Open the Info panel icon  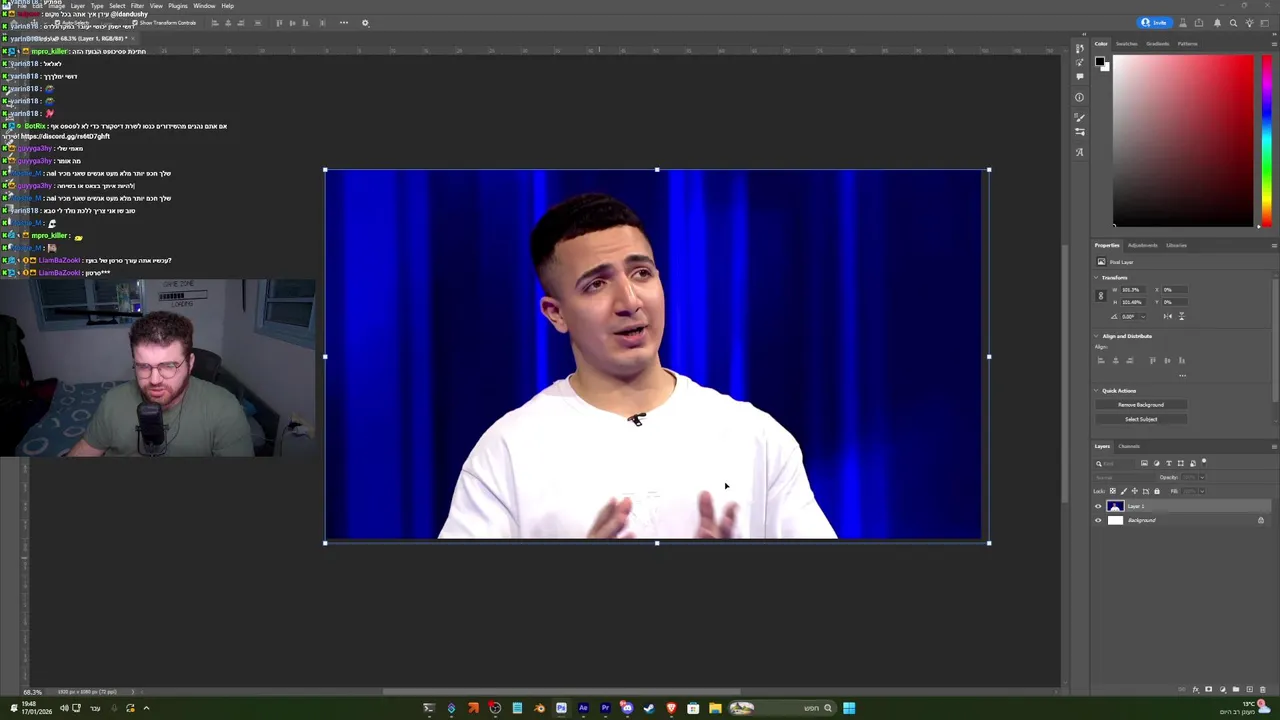pos(1079,97)
